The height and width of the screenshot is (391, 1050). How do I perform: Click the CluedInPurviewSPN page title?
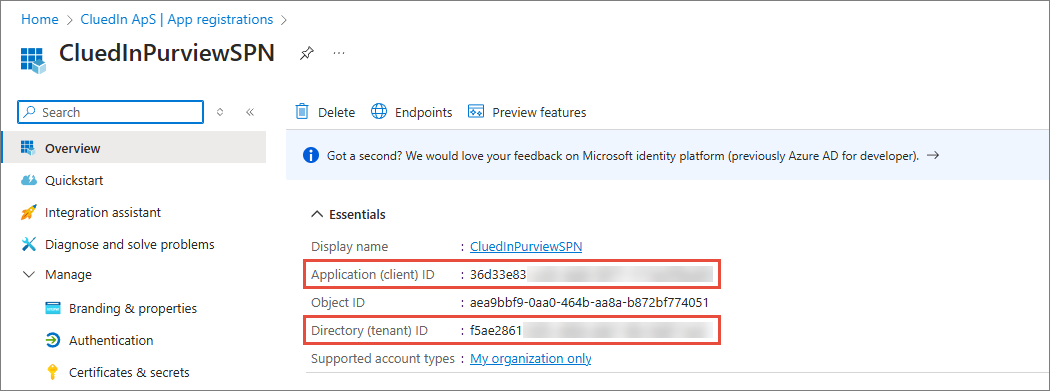click(x=167, y=53)
